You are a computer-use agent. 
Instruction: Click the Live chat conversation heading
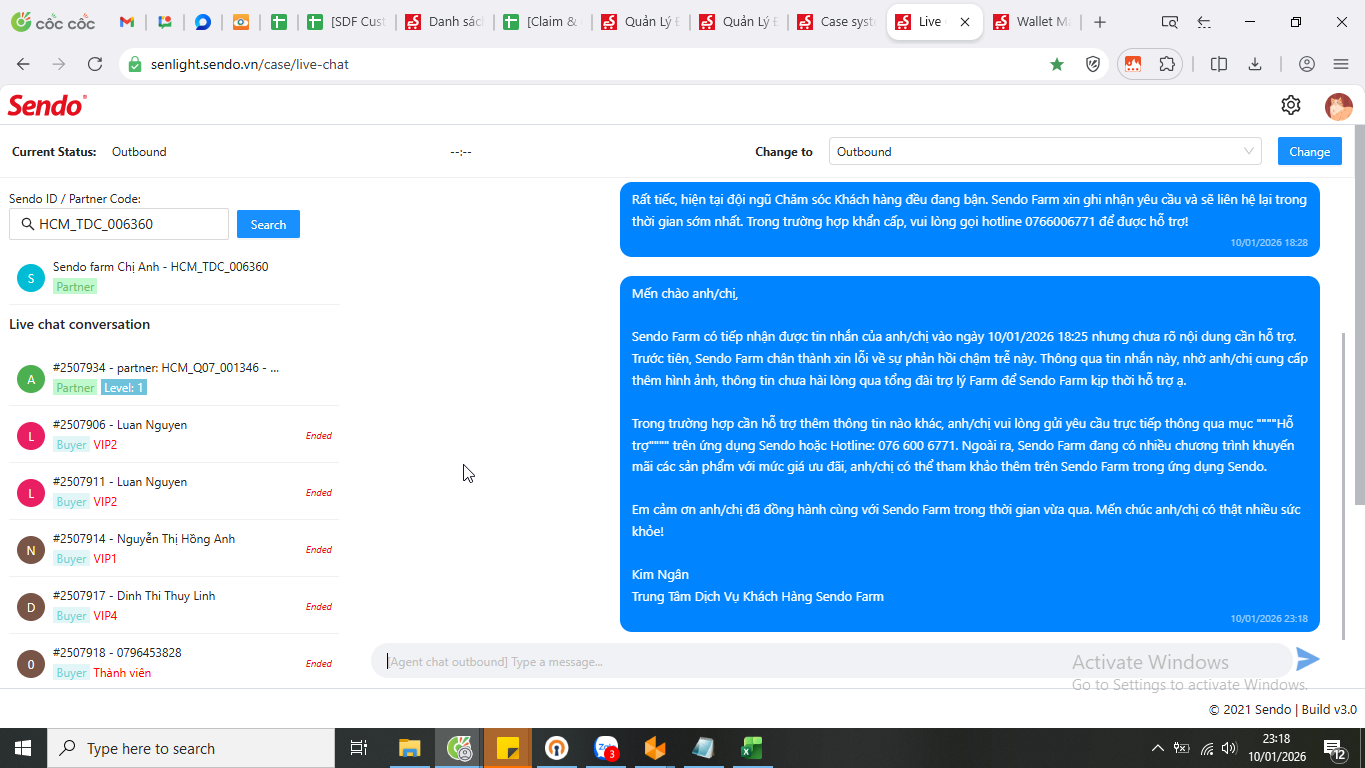tap(80, 324)
